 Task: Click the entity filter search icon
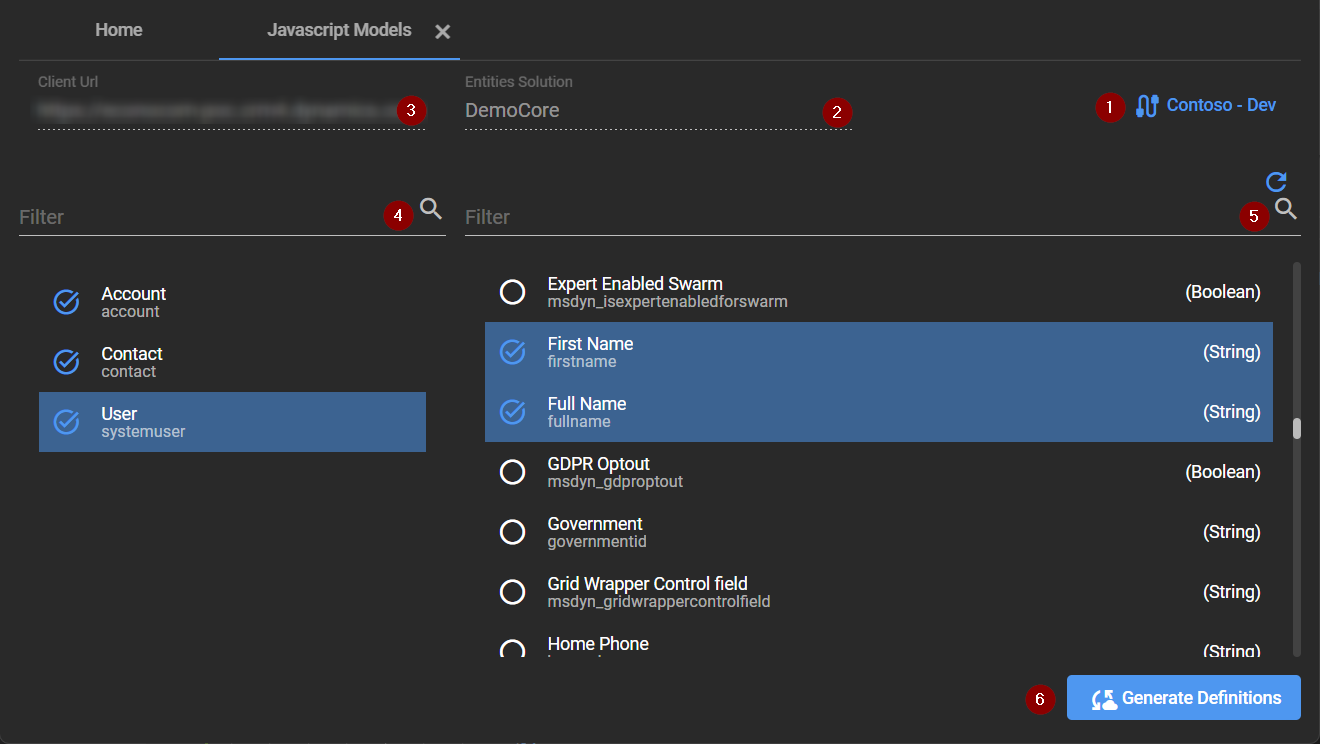pyautogui.click(x=431, y=209)
